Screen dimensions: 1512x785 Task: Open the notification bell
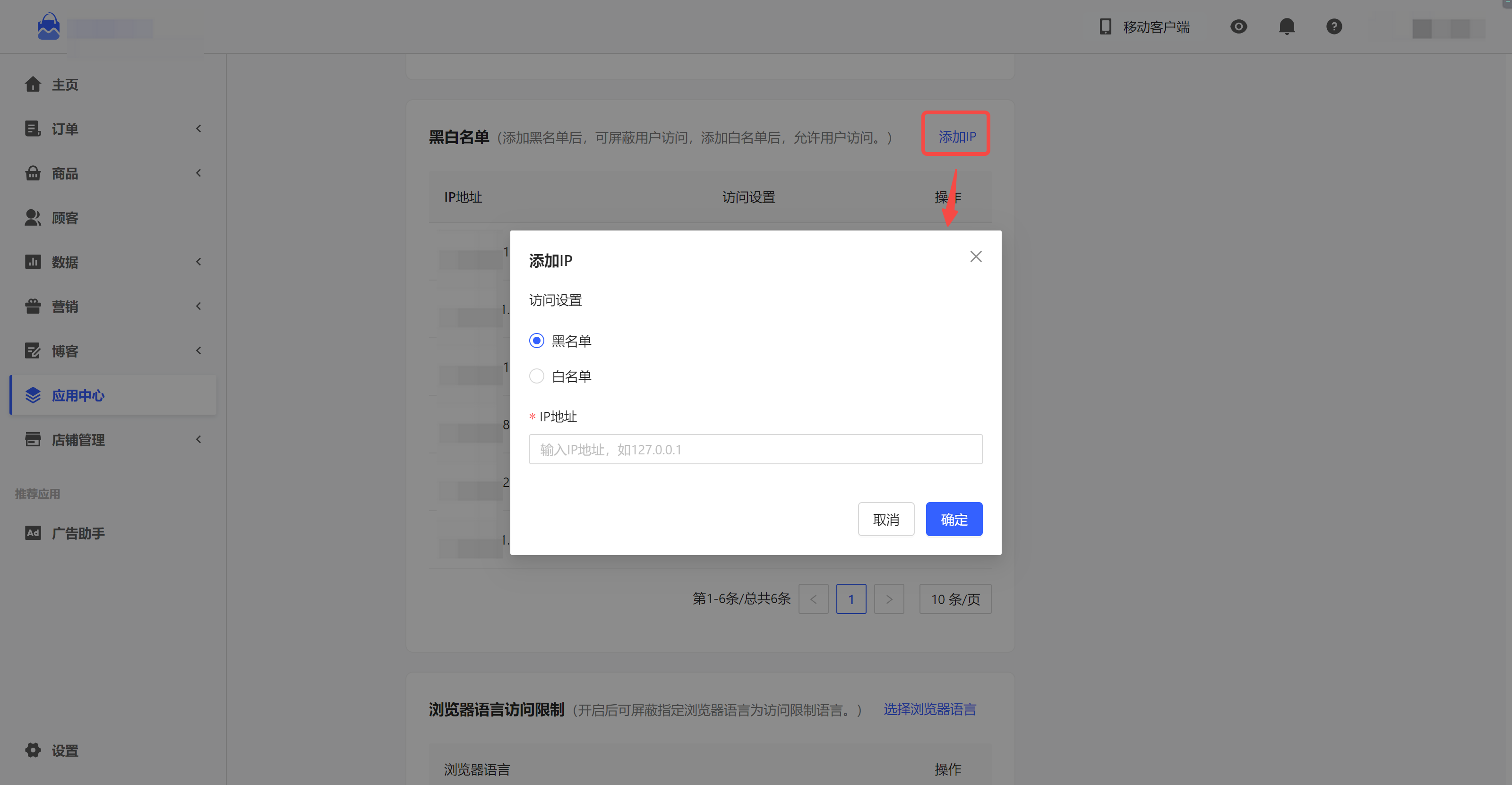[1287, 26]
